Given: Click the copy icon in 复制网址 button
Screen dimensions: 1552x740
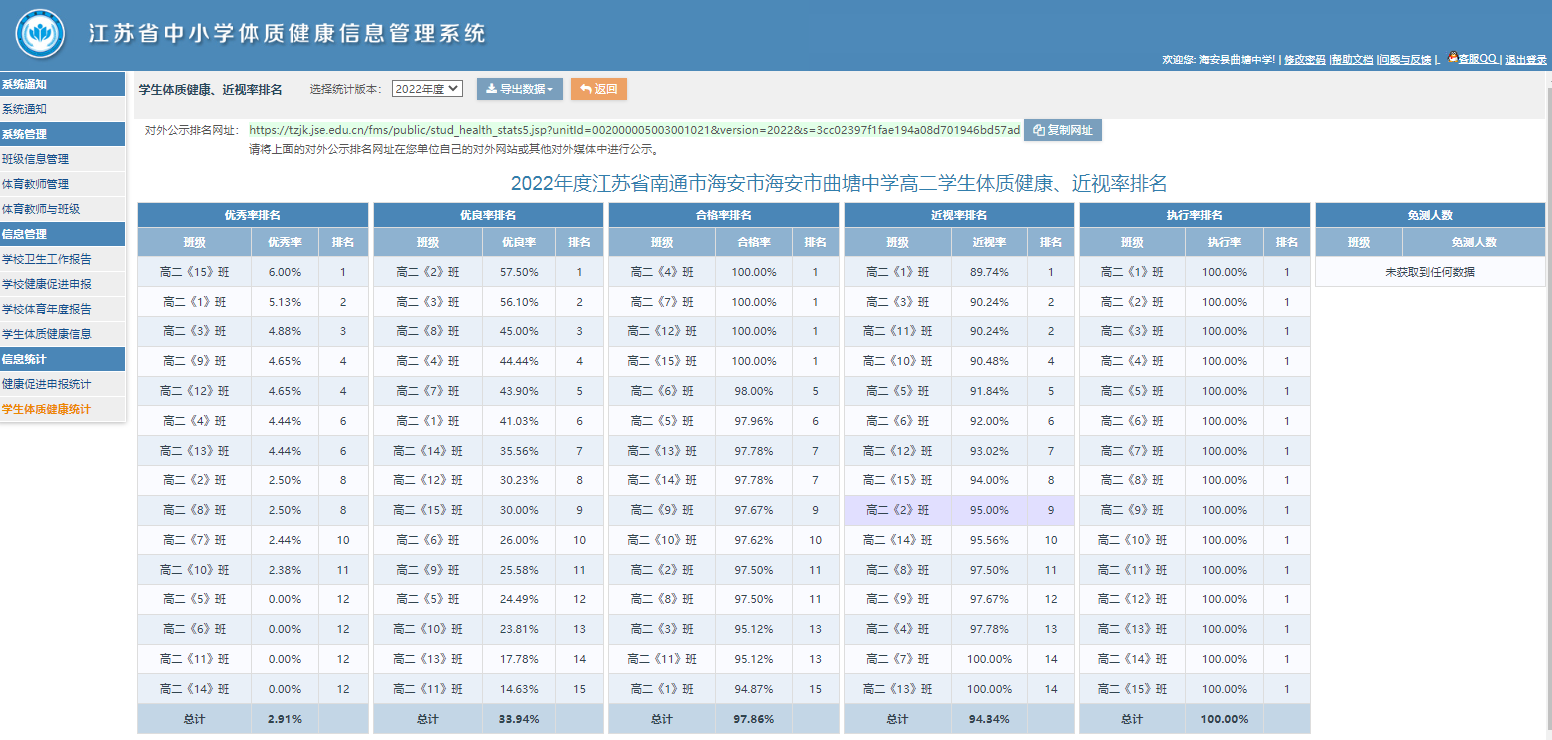Looking at the screenshot, I should coord(1039,130).
